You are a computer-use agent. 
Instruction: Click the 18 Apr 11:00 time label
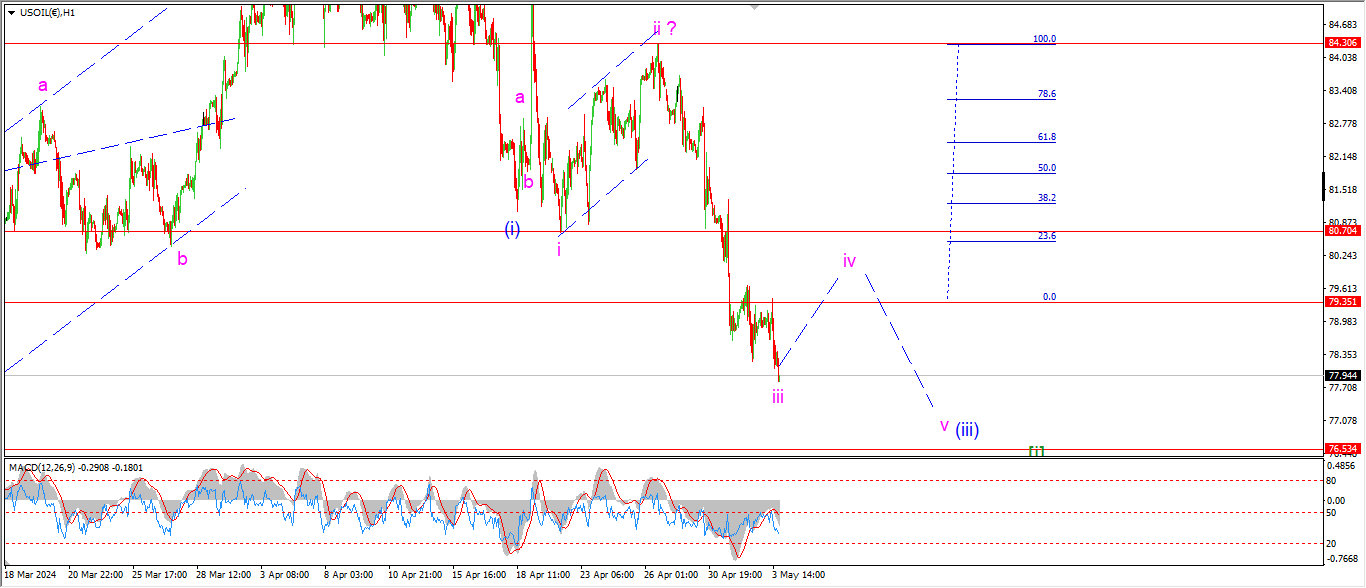[543, 575]
